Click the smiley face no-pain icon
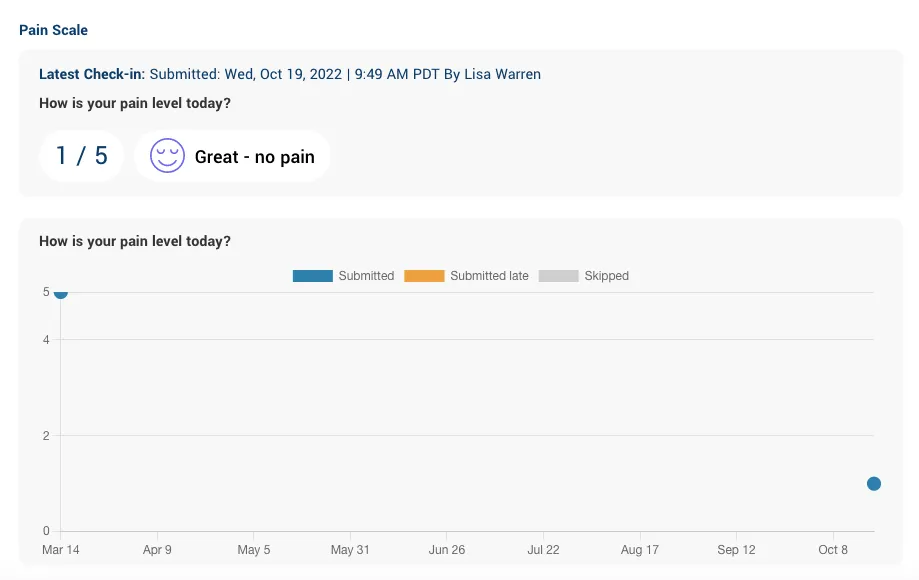The height and width of the screenshot is (580, 919). coord(166,155)
